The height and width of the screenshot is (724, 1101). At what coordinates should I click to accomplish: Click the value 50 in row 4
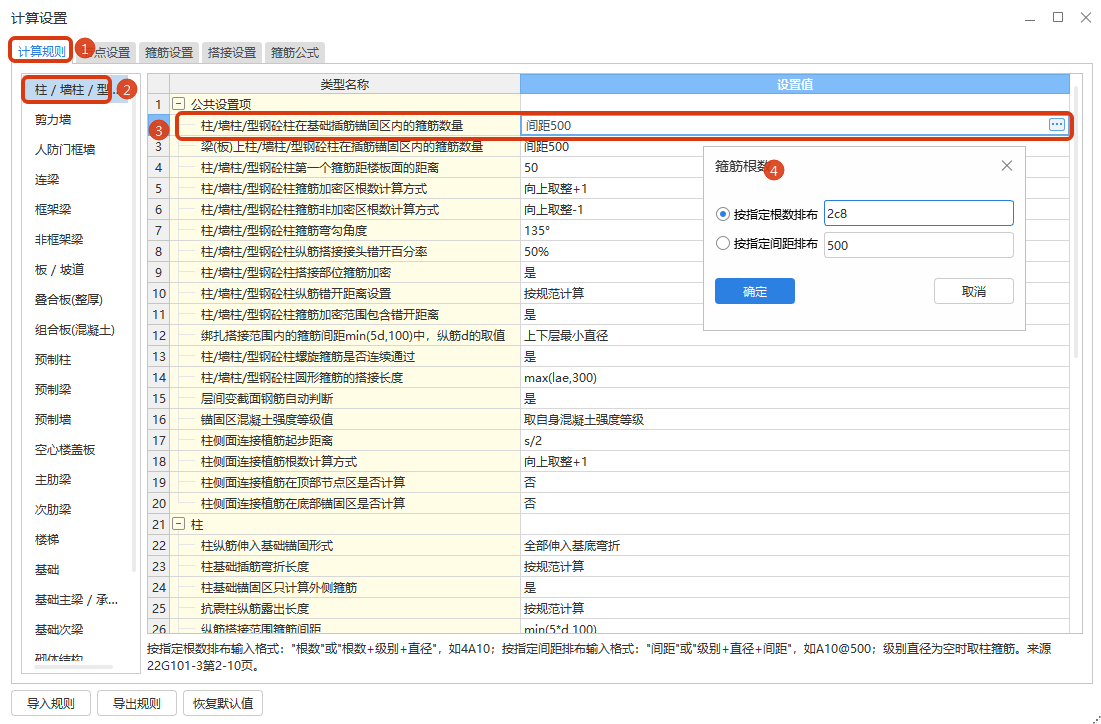(531, 168)
